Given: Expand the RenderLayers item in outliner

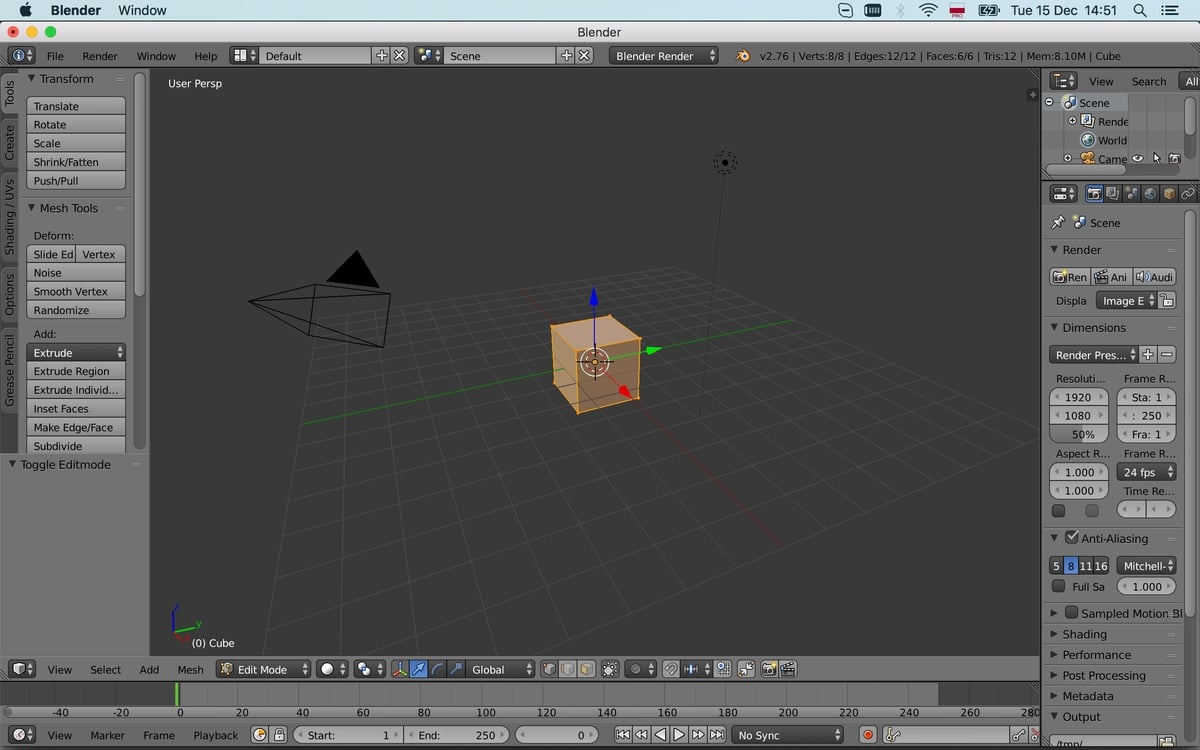Looking at the screenshot, I should coord(1072,121).
